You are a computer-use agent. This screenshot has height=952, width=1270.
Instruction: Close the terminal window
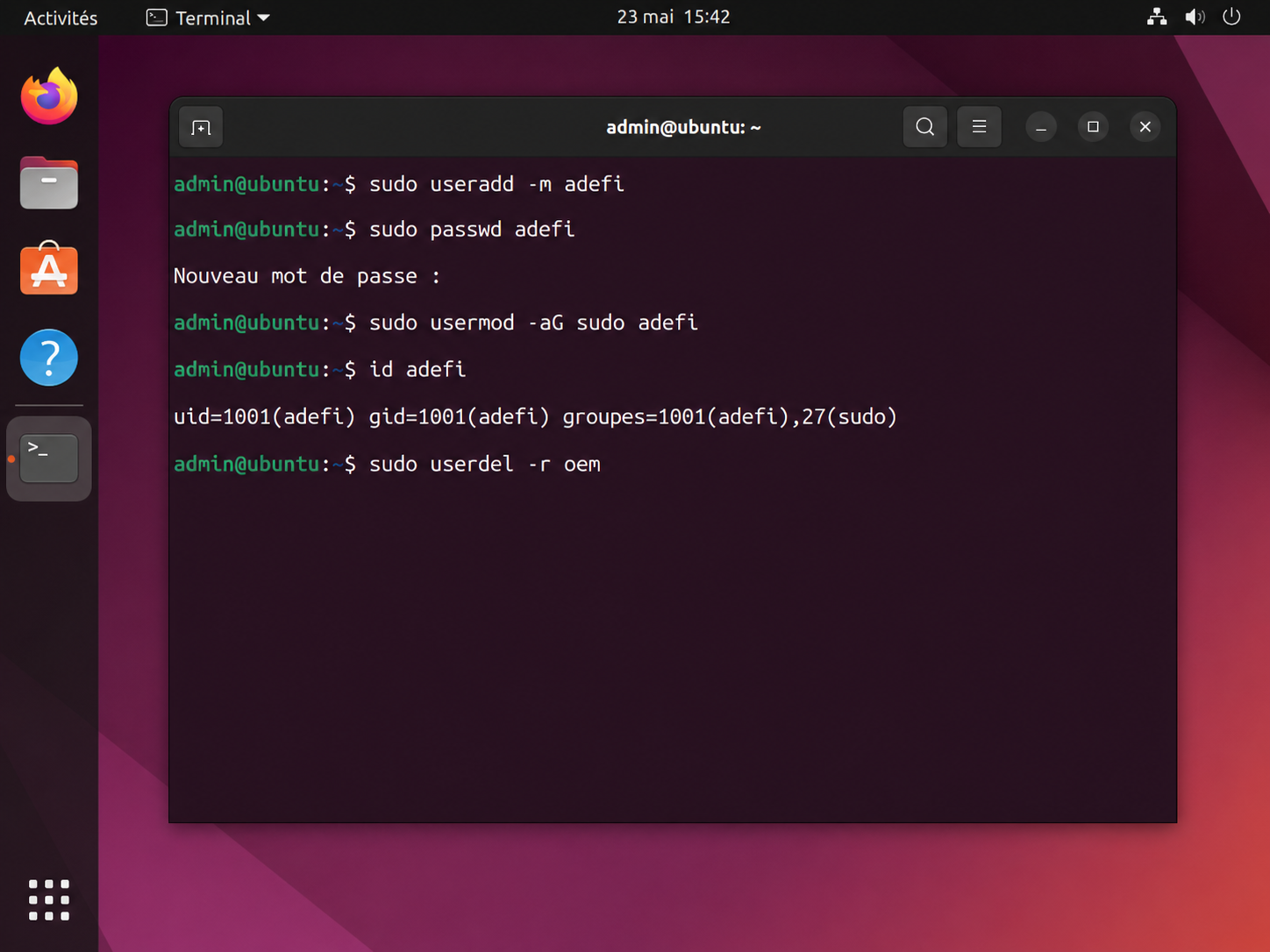(x=1145, y=127)
